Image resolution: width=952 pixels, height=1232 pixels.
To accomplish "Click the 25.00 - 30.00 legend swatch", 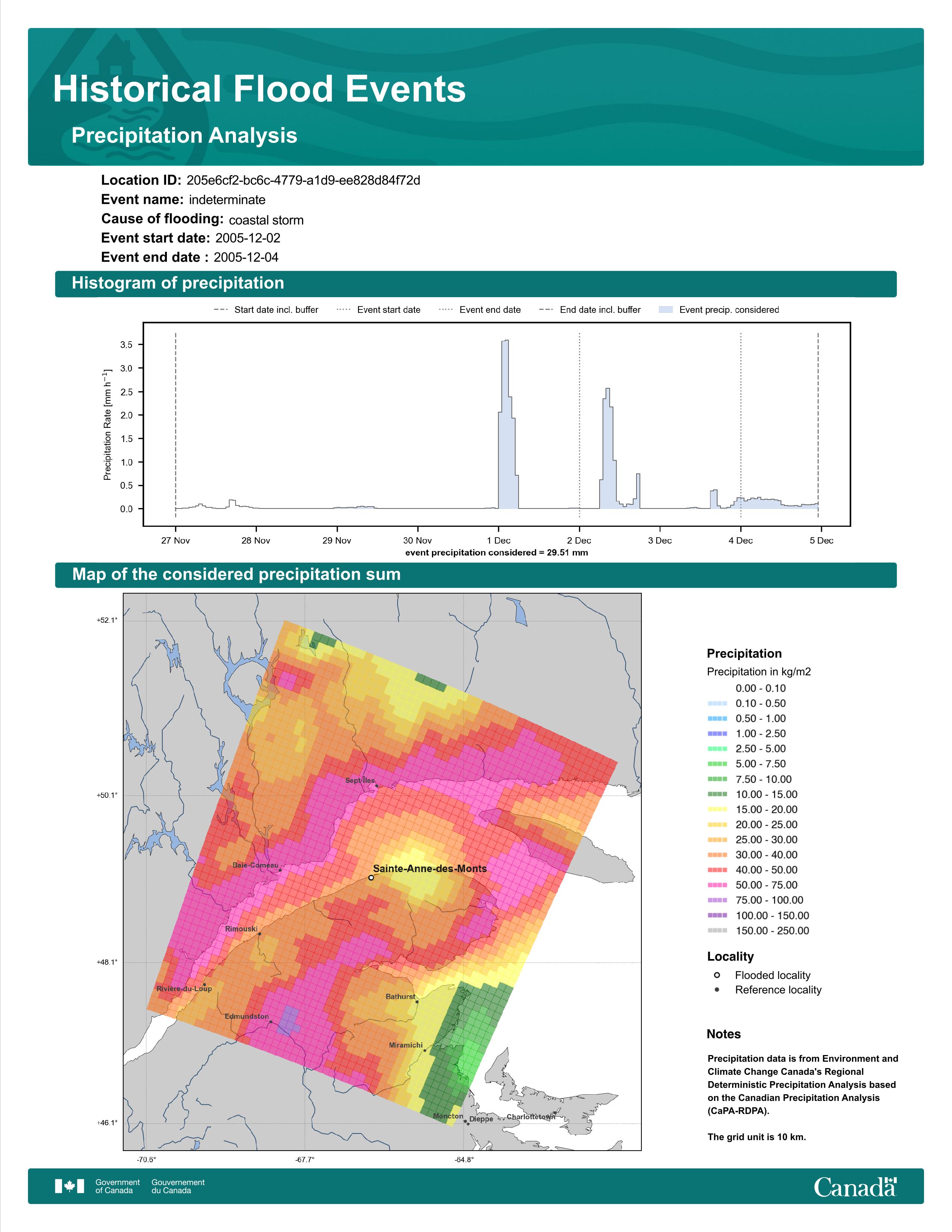I will [x=718, y=840].
